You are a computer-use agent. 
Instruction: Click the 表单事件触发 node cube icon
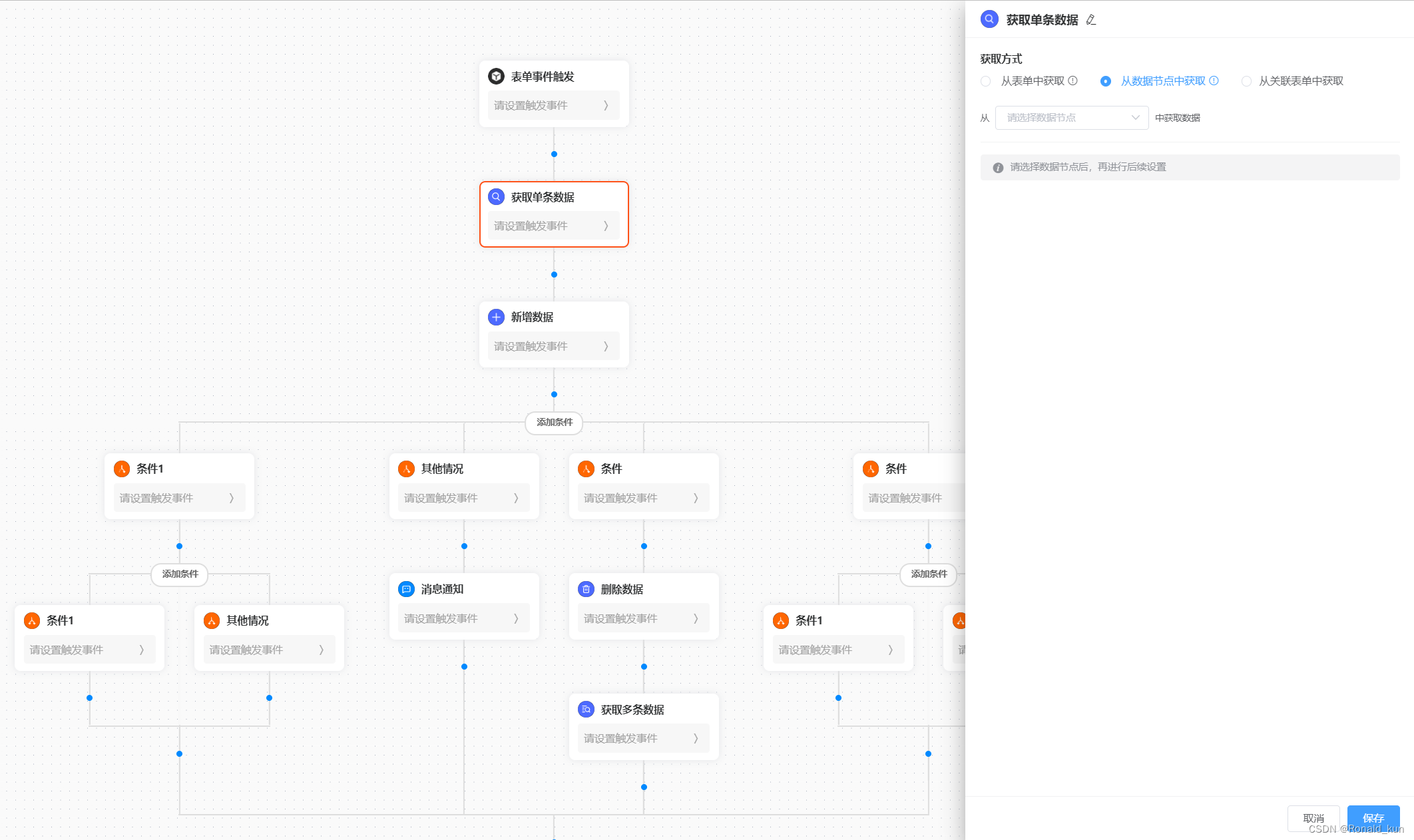pyautogui.click(x=496, y=77)
